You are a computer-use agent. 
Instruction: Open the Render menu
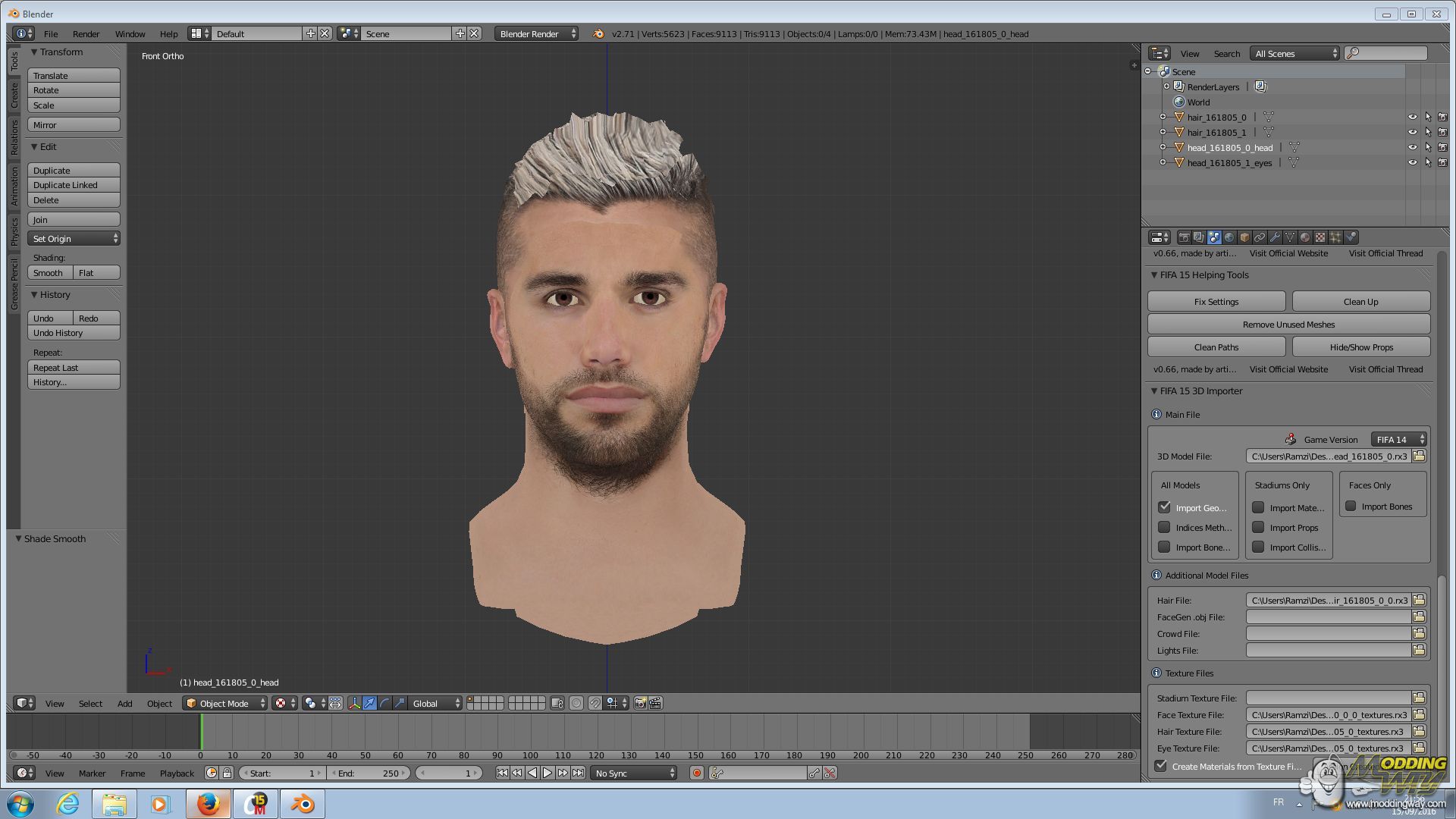click(86, 34)
